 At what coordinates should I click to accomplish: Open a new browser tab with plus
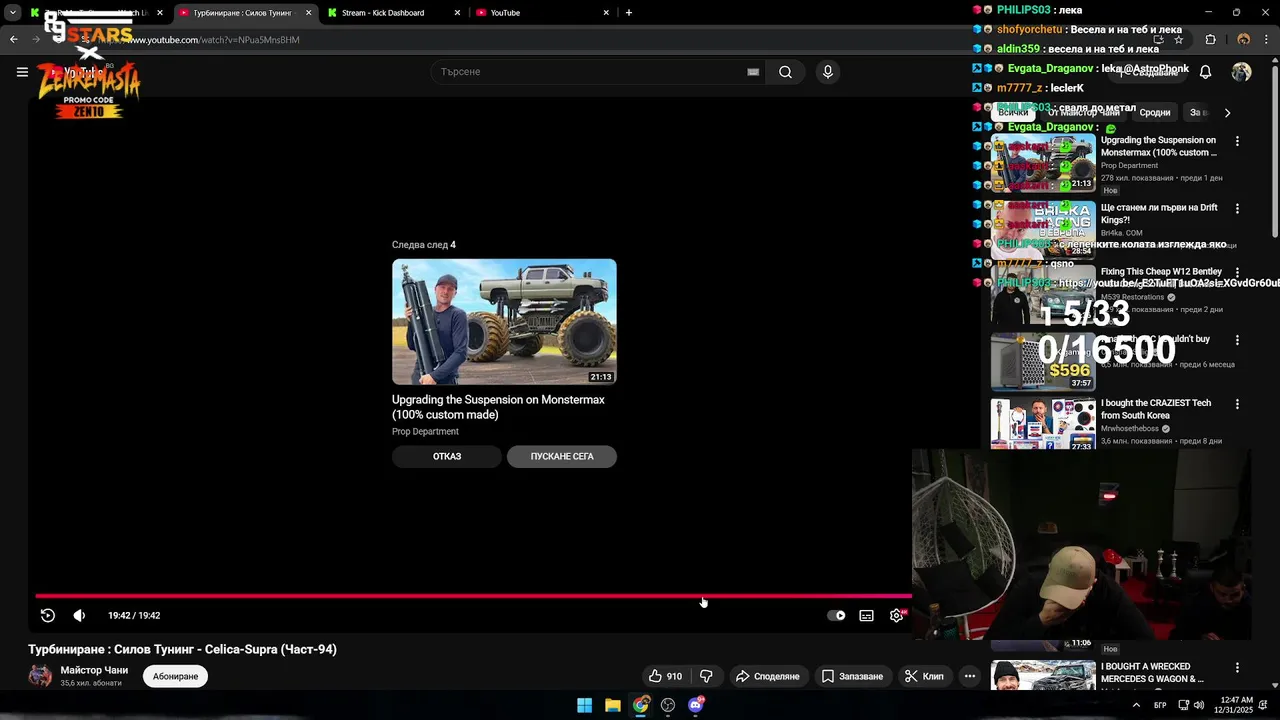tap(628, 13)
